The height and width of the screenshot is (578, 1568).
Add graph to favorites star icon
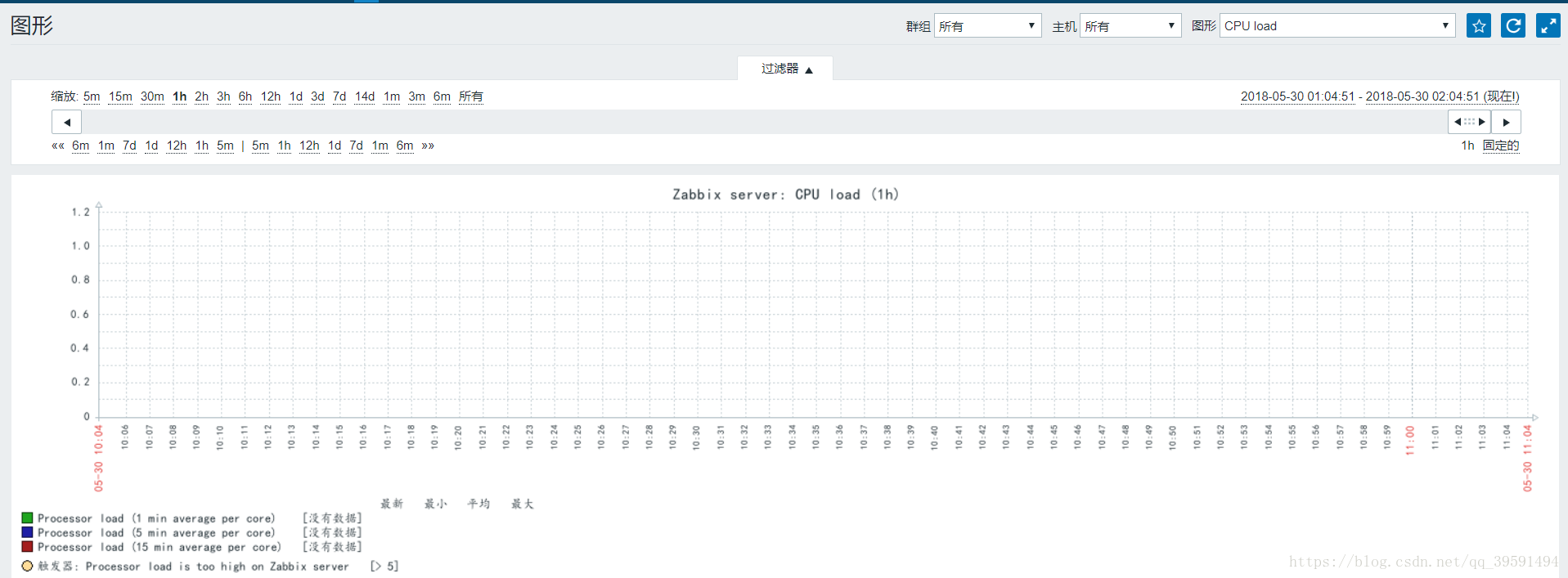1478,26
